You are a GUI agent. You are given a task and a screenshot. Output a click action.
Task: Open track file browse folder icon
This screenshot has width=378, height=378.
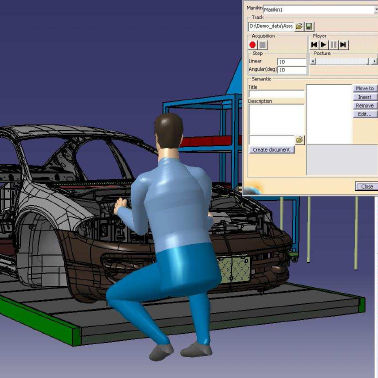(299, 26)
